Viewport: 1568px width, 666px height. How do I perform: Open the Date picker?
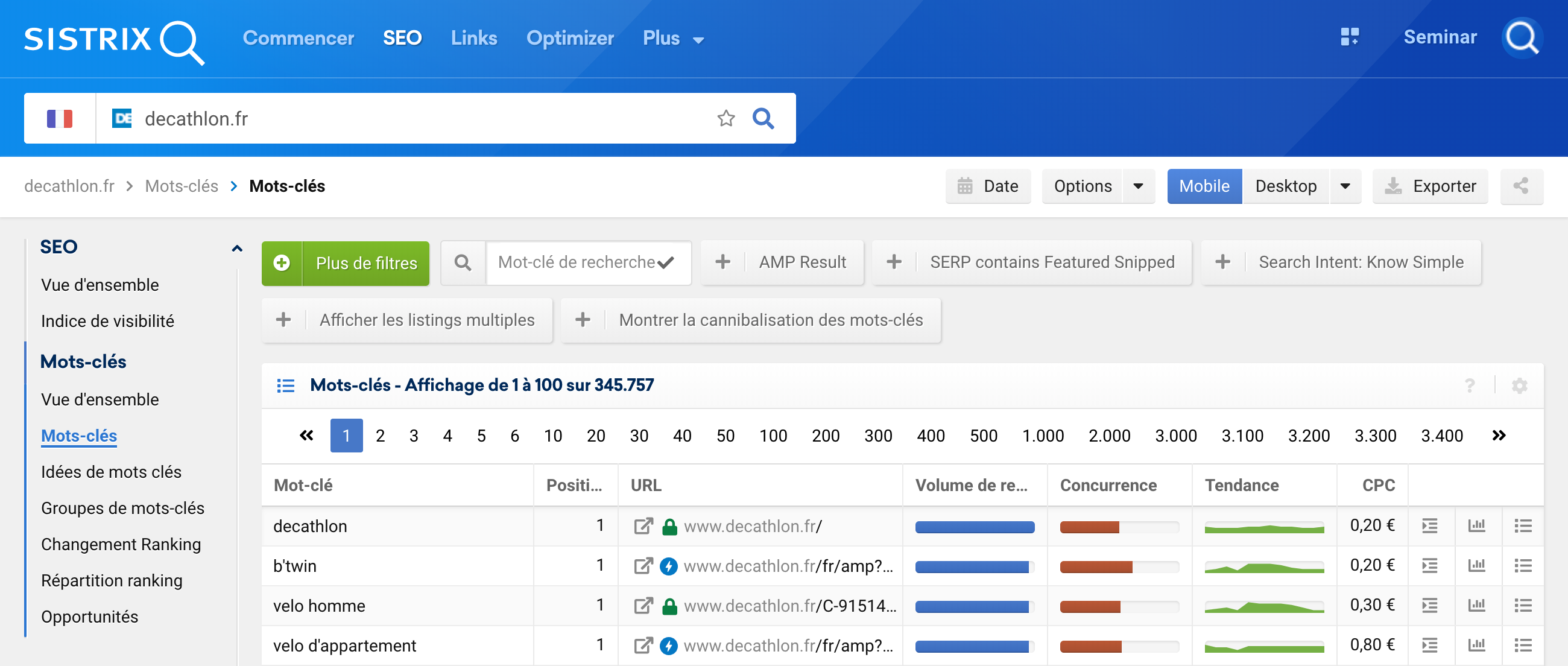point(987,186)
